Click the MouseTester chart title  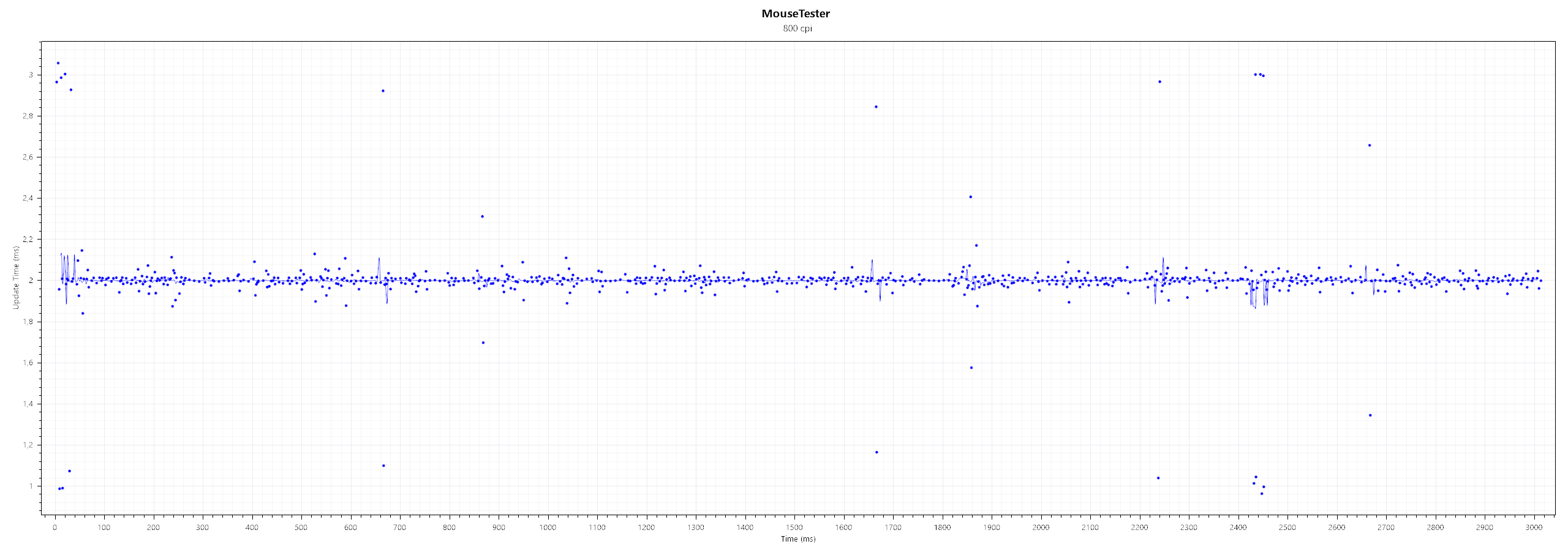click(x=796, y=13)
